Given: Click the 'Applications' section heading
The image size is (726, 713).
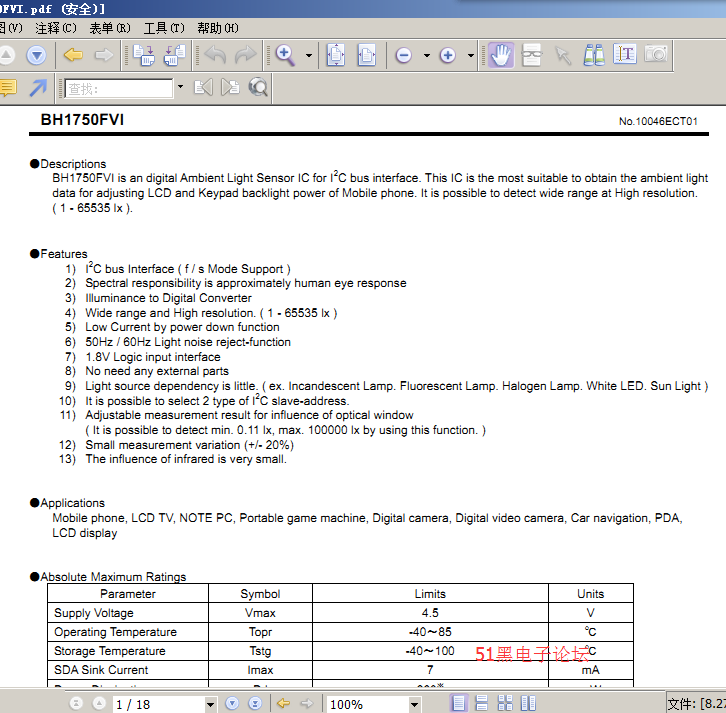Looking at the screenshot, I should [73, 503].
